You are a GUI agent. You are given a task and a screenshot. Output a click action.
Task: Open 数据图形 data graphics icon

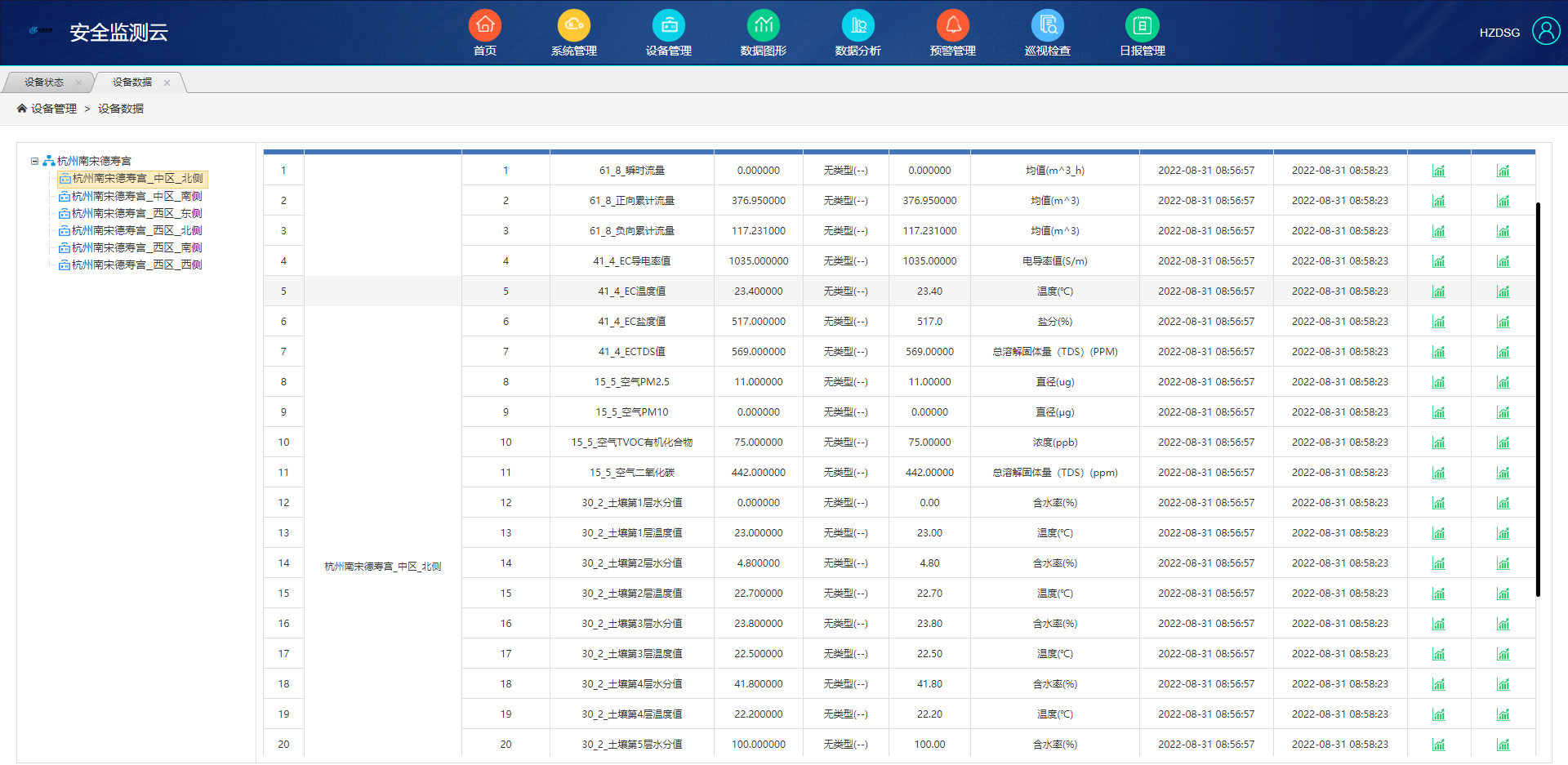pos(764,25)
